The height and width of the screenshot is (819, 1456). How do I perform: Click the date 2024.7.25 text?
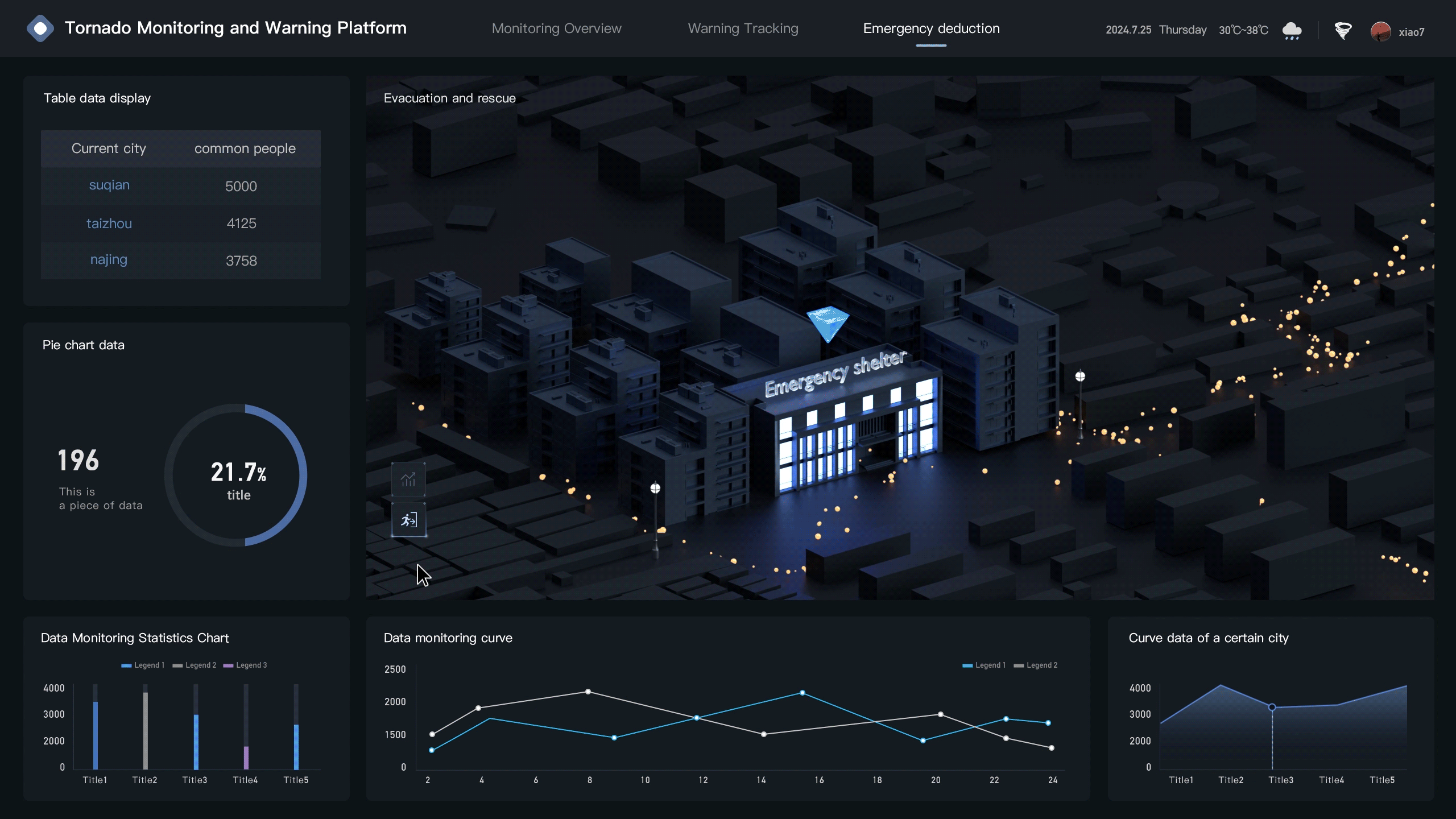click(x=1128, y=30)
